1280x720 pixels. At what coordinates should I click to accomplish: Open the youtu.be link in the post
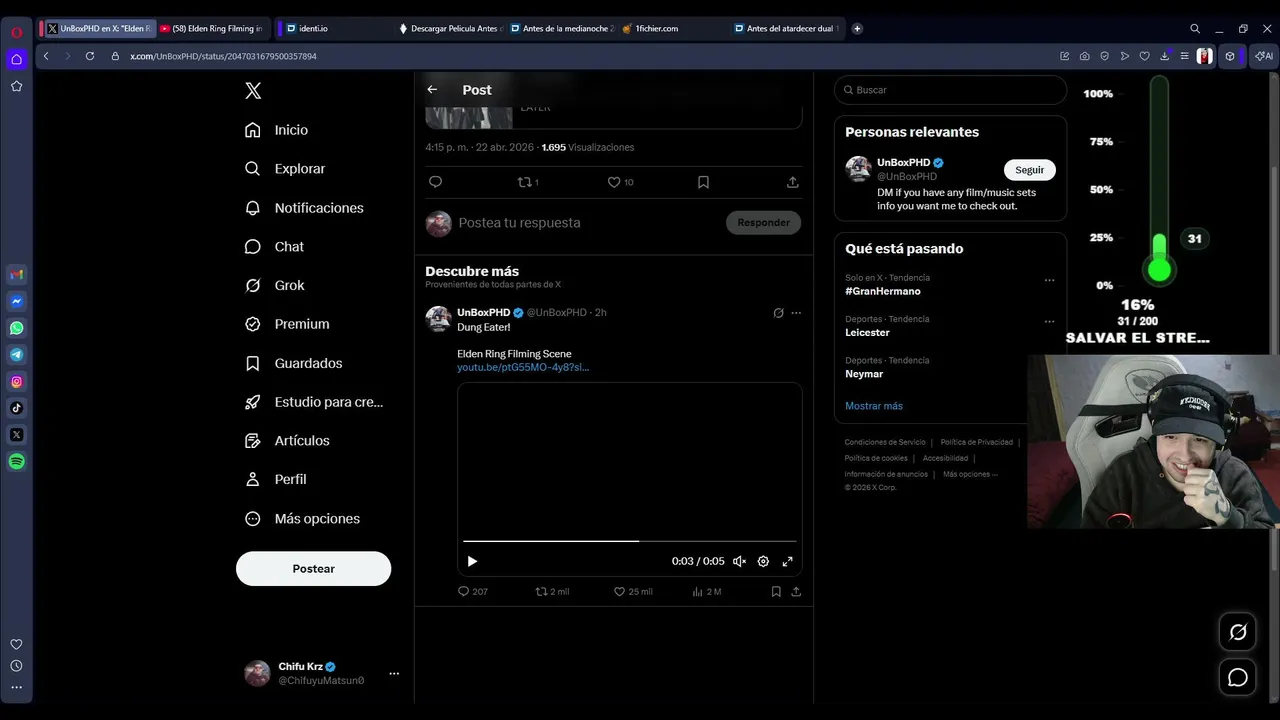tap(523, 368)
